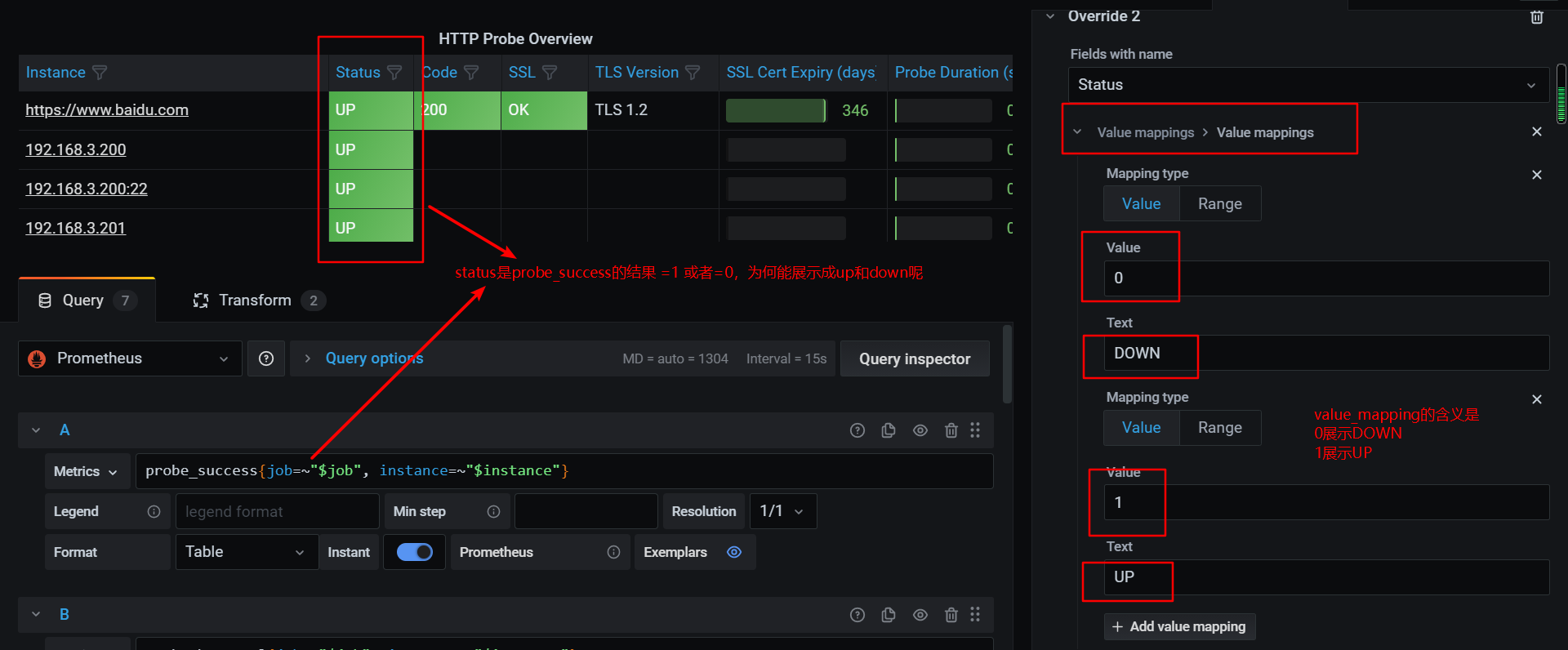The height and width of the screenshot is (650, 1568).
Task: Open the Query inspector
Action: click(915, 358)
